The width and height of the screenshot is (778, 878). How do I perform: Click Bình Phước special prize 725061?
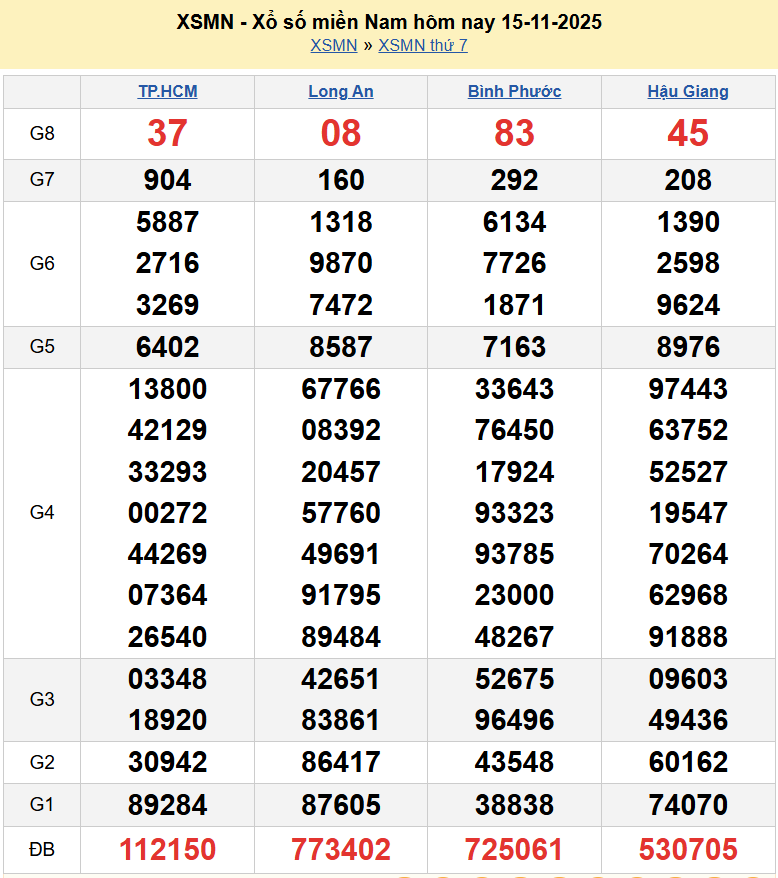514,850
